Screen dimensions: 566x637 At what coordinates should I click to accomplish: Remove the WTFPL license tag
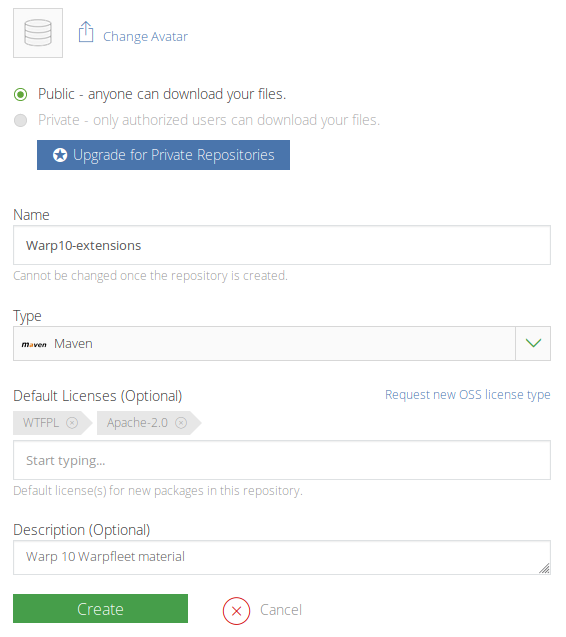(x=72, y=423)
